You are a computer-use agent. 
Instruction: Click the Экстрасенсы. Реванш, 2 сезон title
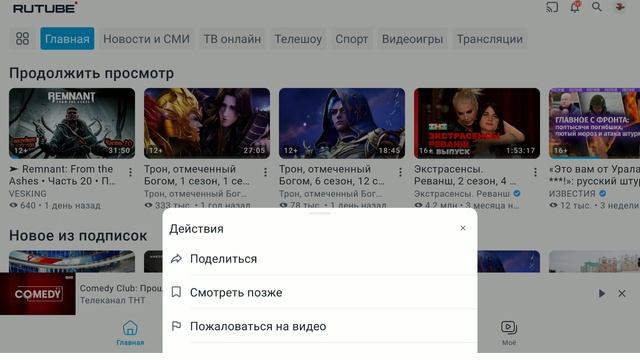point(465,175)
